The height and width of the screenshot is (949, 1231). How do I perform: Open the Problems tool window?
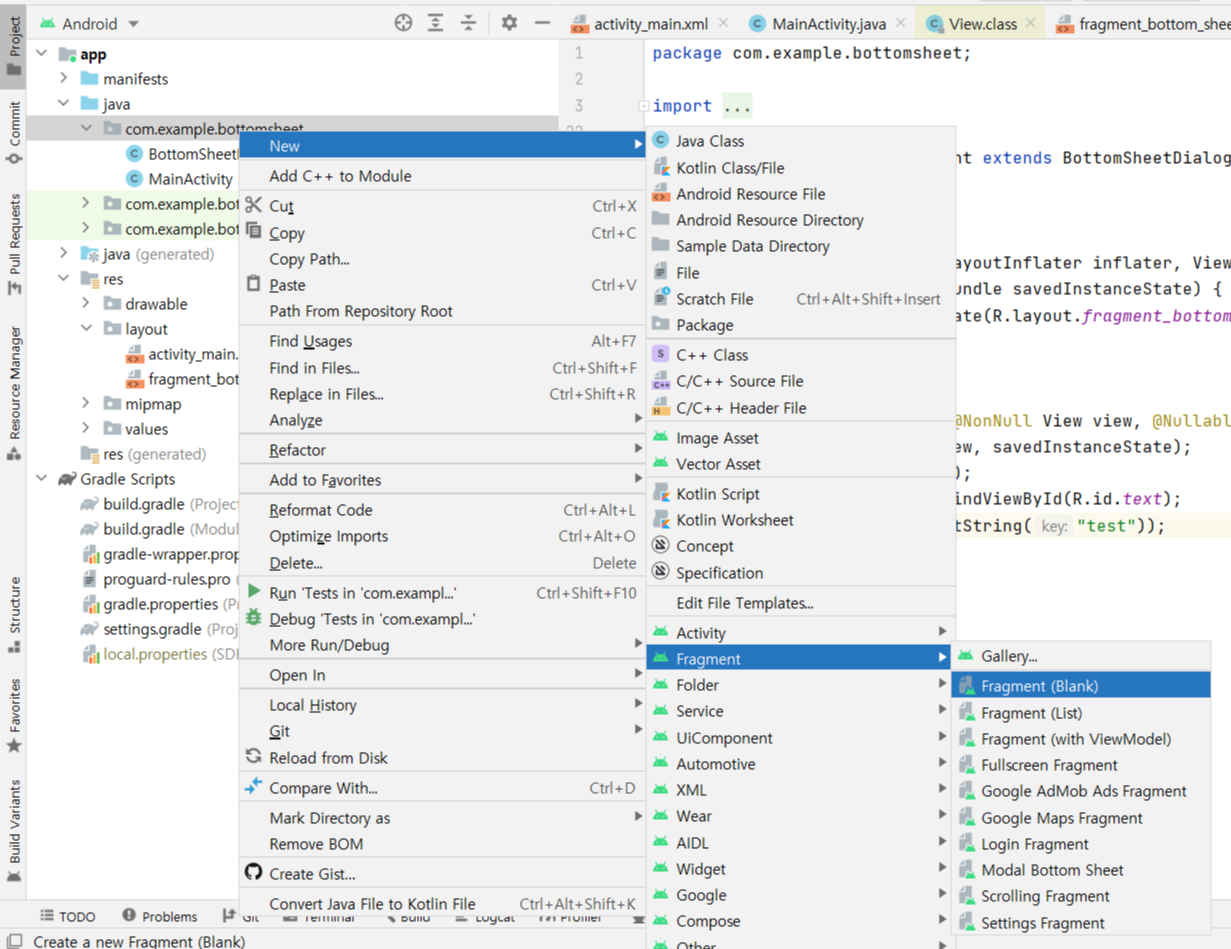[160, 916]
